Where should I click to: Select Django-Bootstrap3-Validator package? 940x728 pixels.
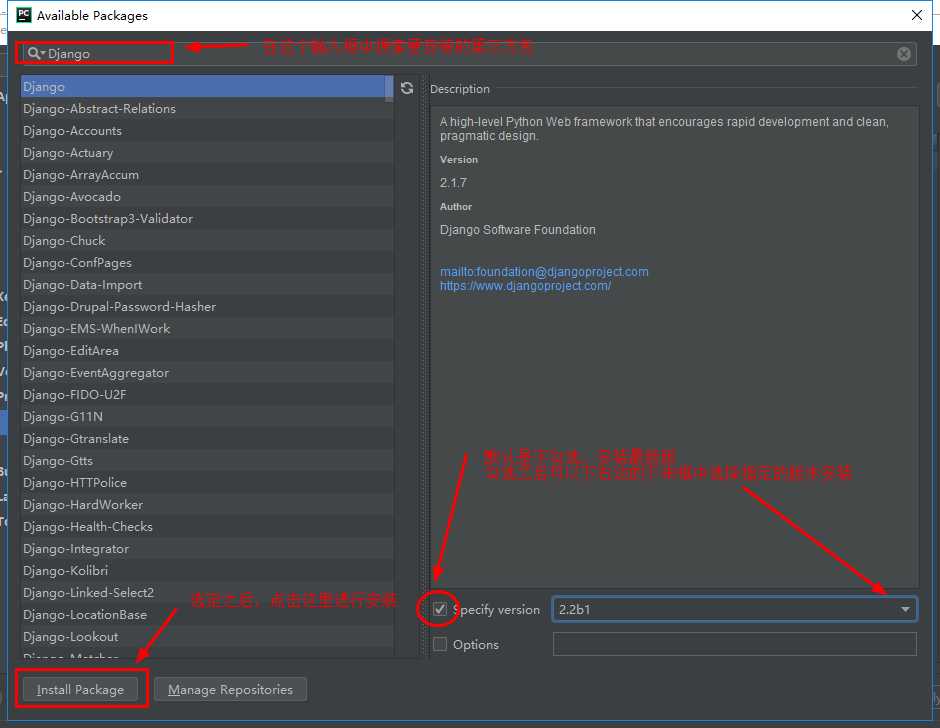click(207, 219)
